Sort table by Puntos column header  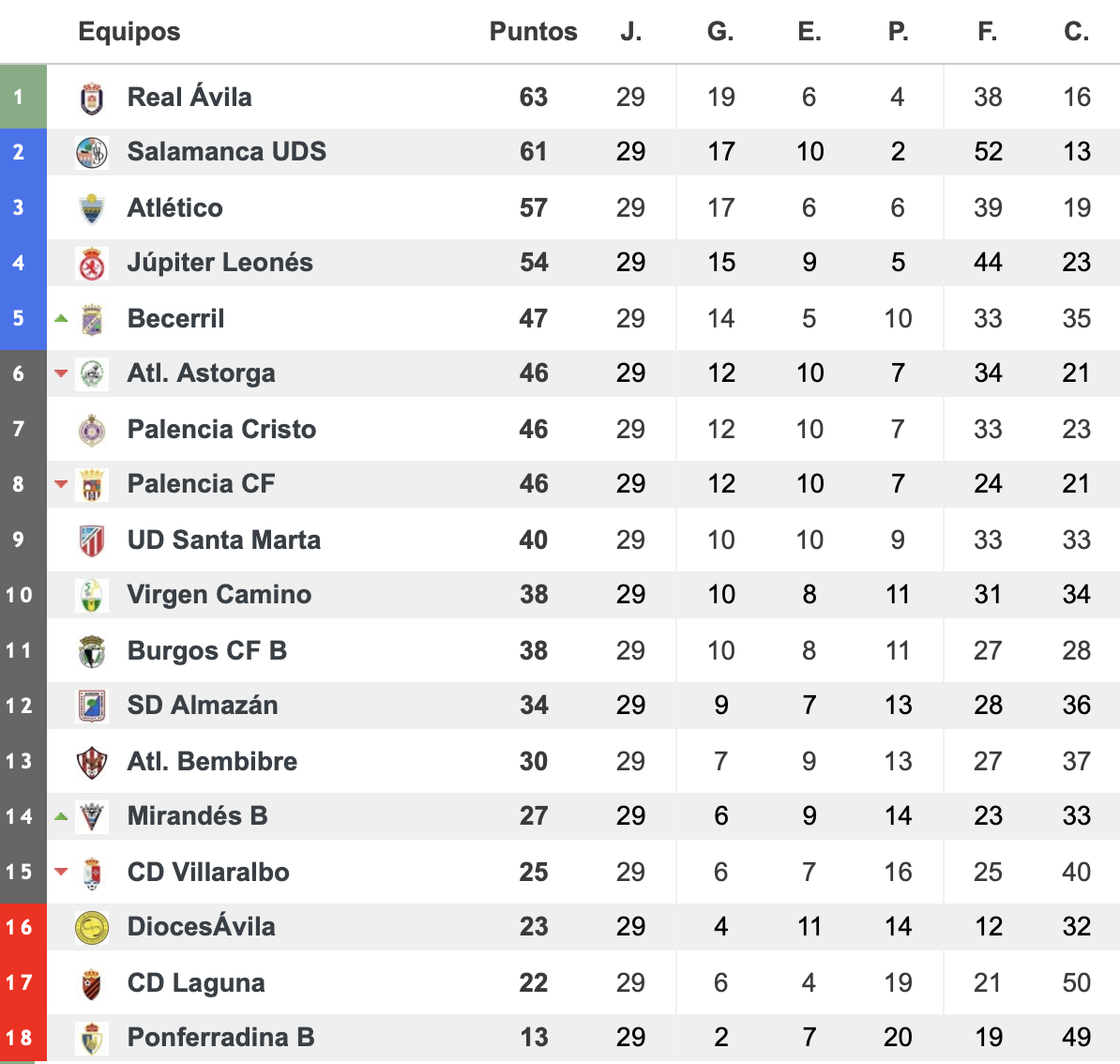[533, 32]
